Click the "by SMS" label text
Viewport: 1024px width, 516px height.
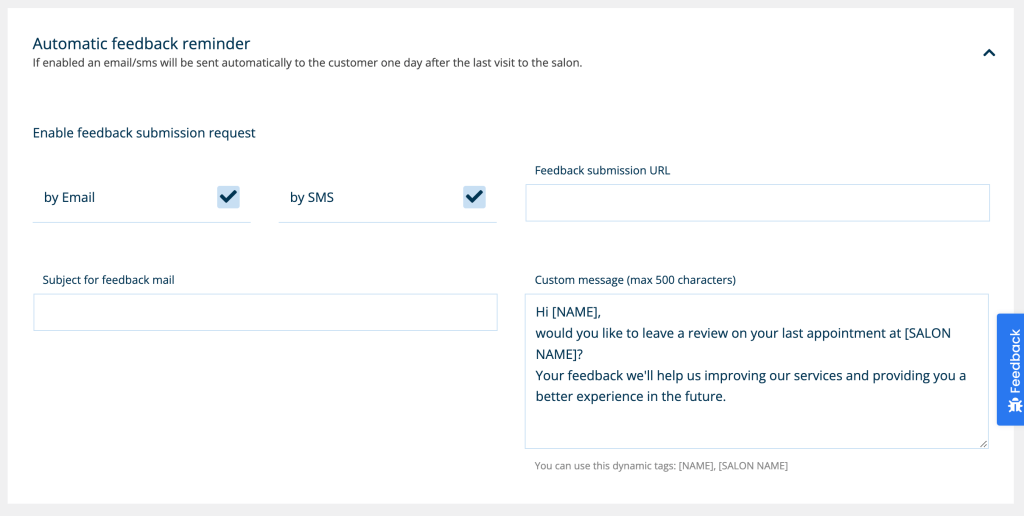click(312, 198)
